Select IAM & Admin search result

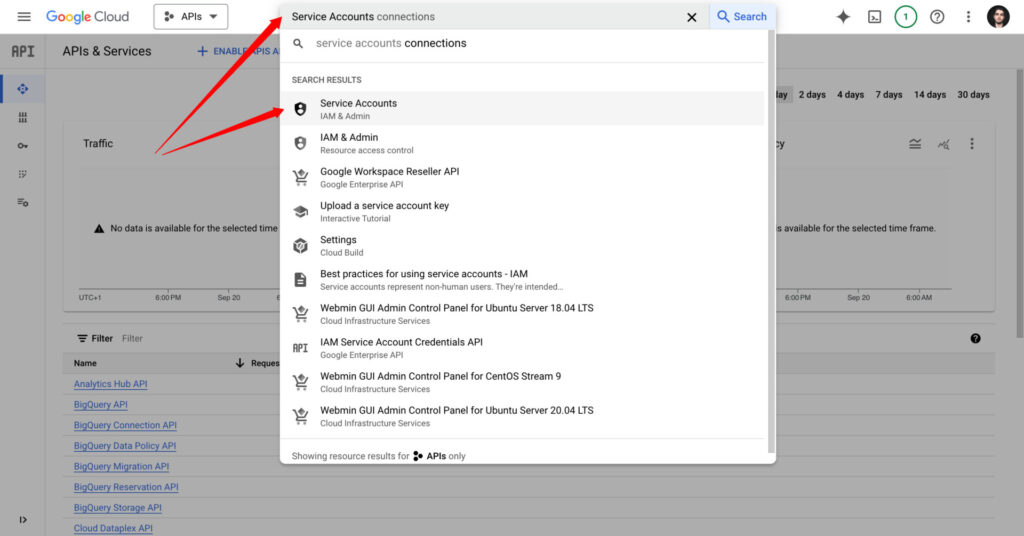click(x=349, y=143)
